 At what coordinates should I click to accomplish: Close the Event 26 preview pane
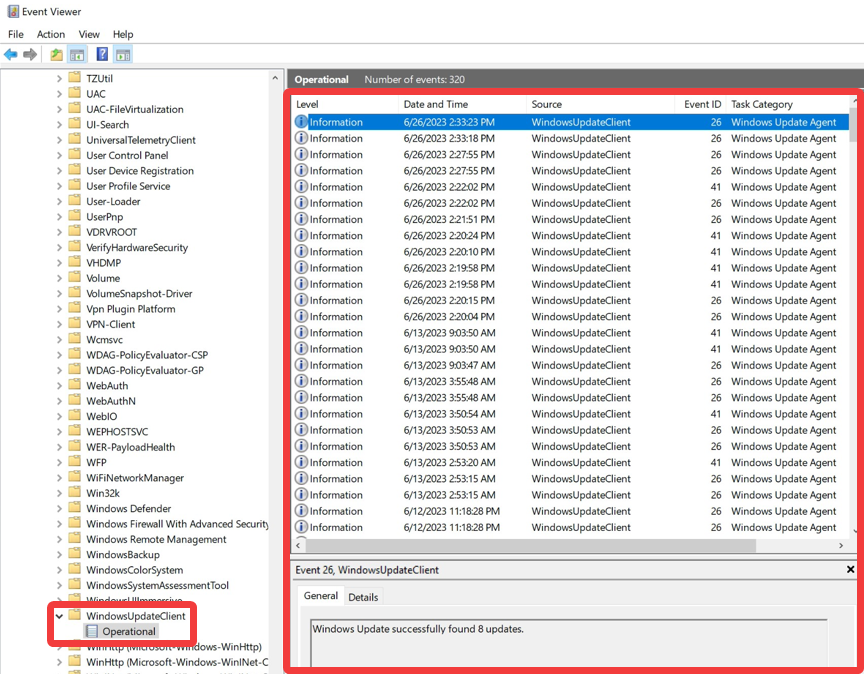coord(850,569)
